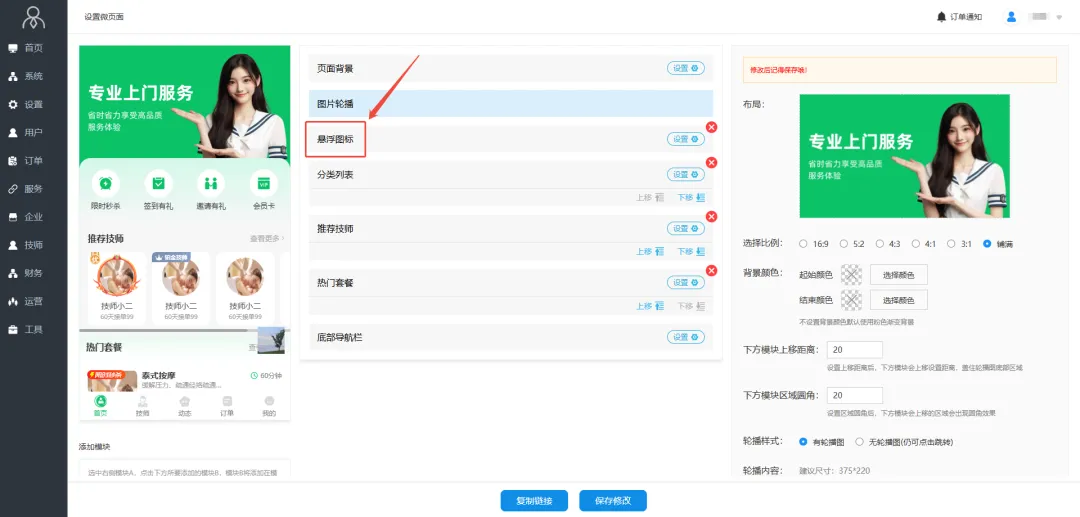Click the 下方模块上移距离 input field
Viewport: 1080px width, 517px height.
point(854,350)
